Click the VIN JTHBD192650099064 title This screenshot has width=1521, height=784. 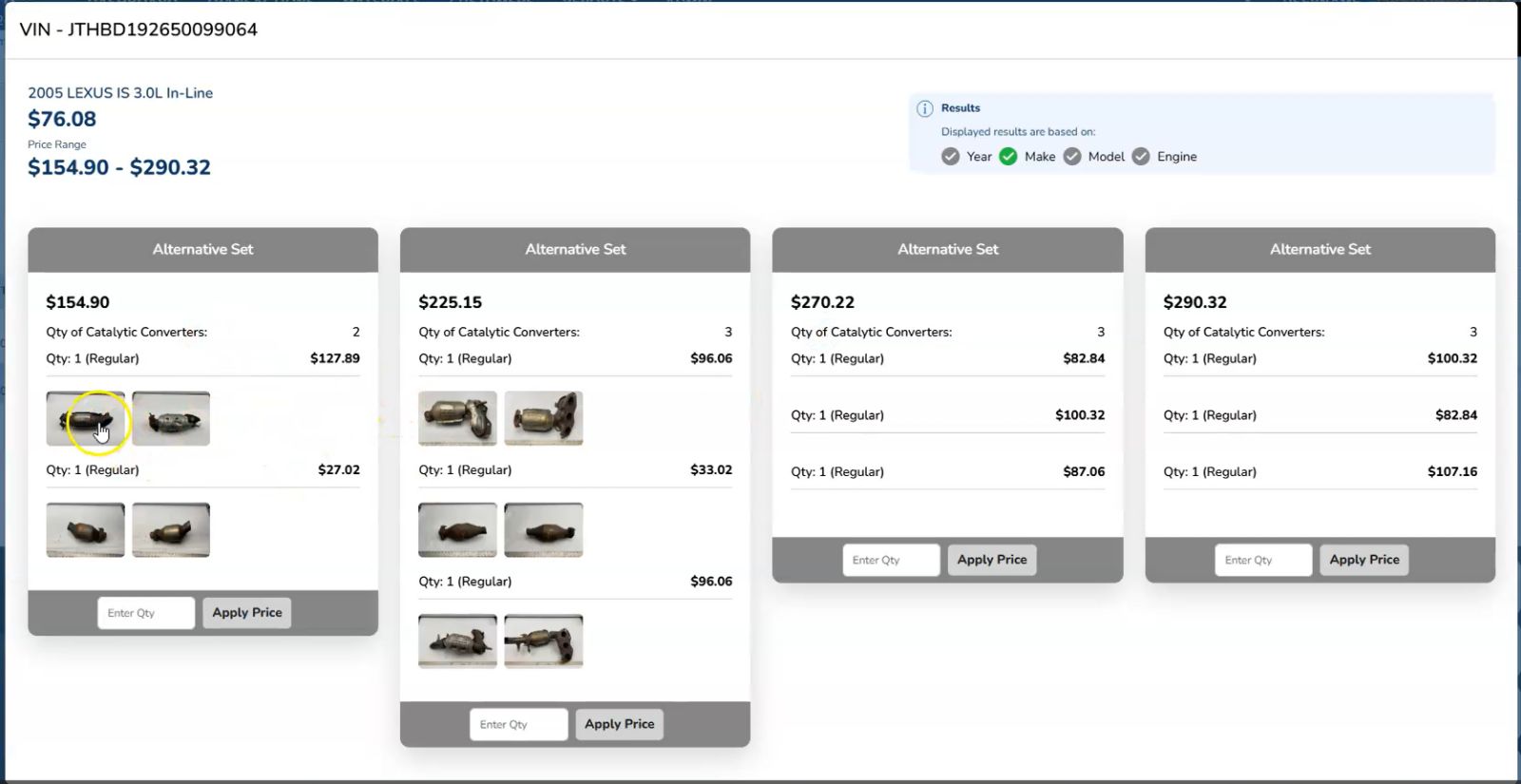click(x=139, y=29)
